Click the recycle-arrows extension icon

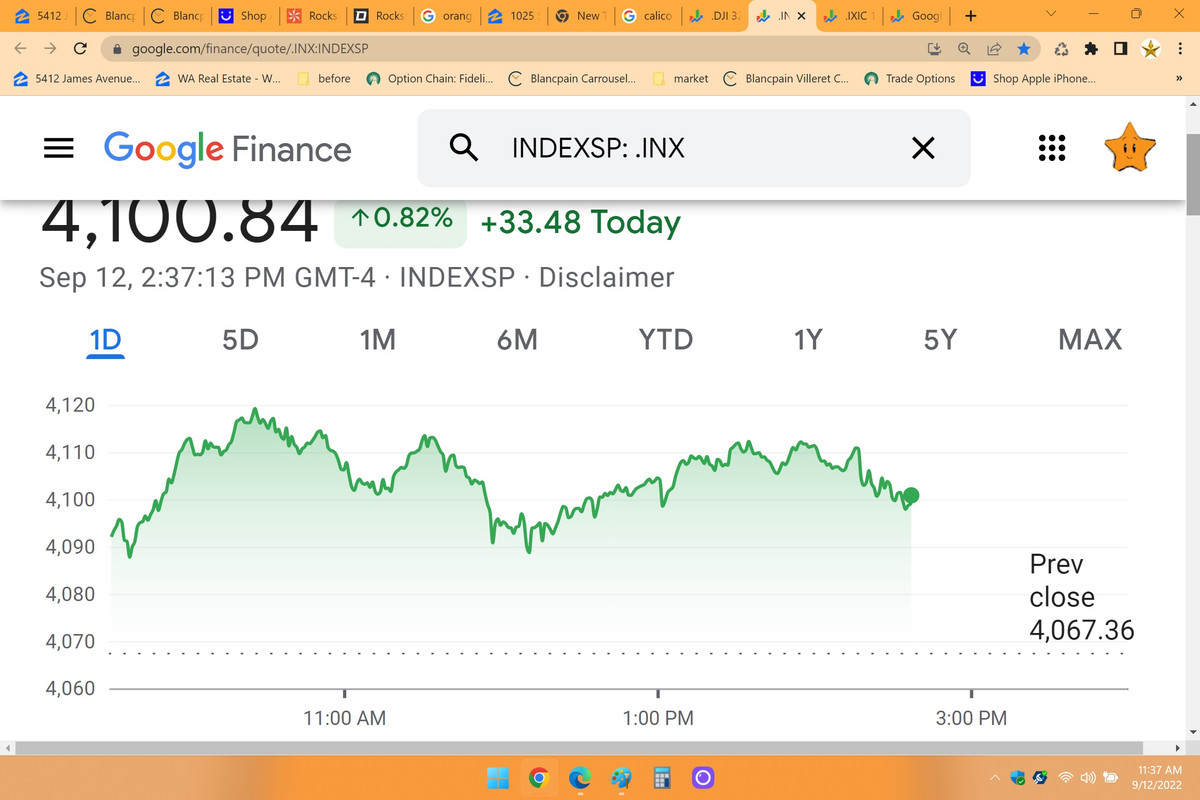coord(1062,47)
